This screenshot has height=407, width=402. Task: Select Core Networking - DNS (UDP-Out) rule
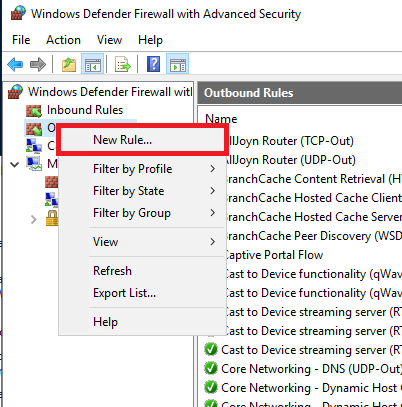coord(311,369)
